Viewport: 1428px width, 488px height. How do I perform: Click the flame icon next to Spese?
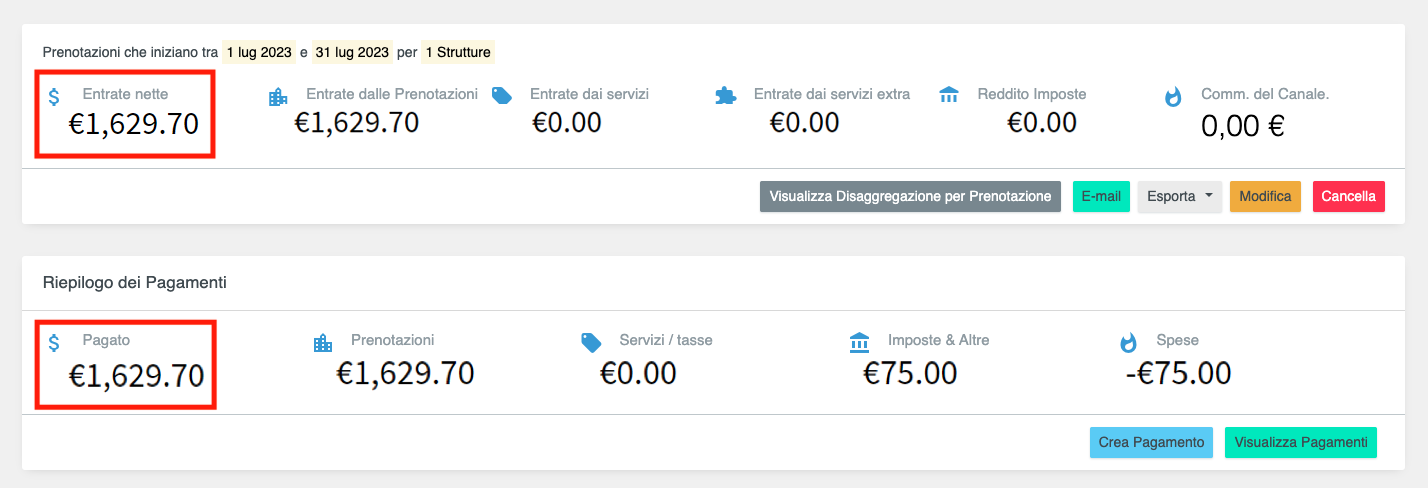(x=1128, y=343)
